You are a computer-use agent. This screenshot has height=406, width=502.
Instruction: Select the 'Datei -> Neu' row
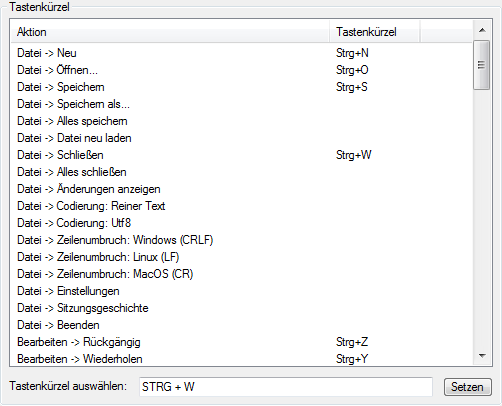point(242,53)
